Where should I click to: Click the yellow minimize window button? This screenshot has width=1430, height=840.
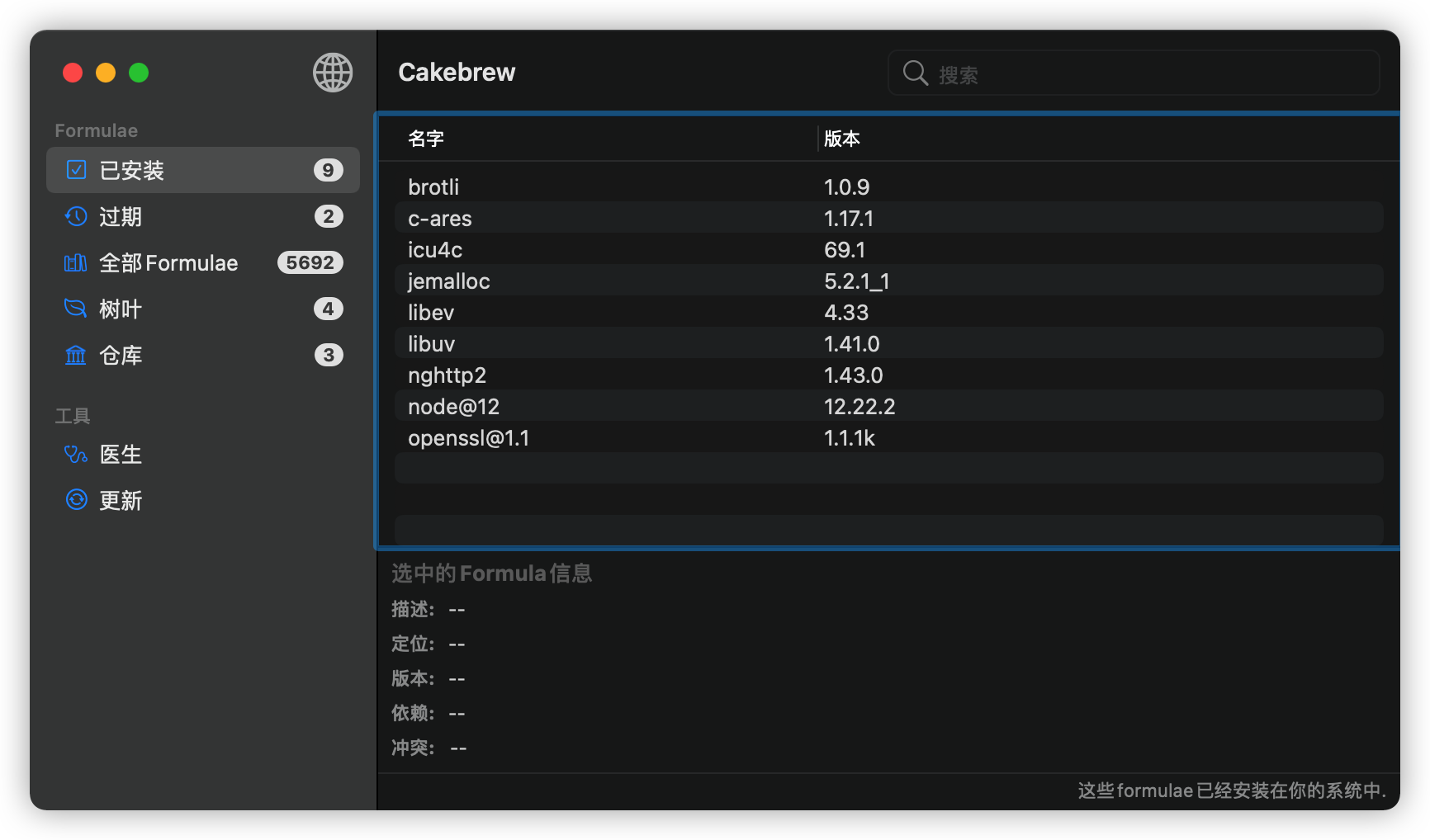[x=106, y=73]
